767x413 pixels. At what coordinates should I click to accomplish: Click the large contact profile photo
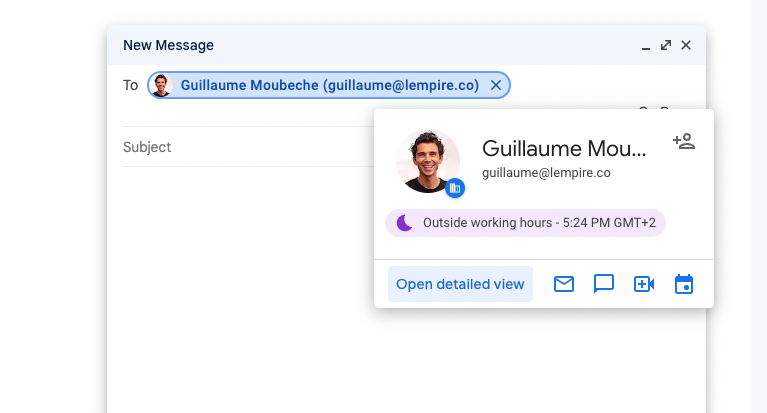427,159
